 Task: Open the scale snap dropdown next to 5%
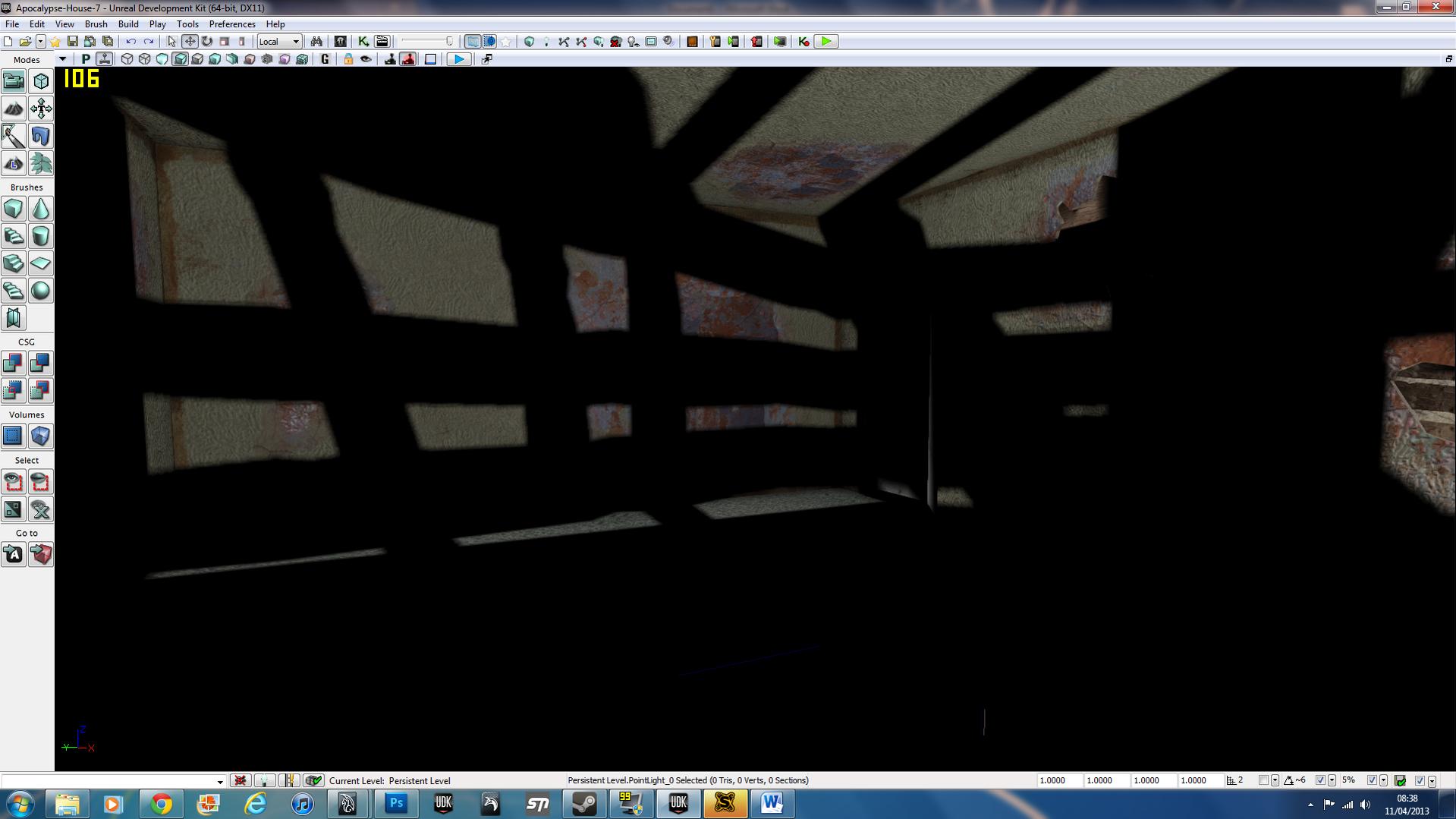tap(1383, 780)
